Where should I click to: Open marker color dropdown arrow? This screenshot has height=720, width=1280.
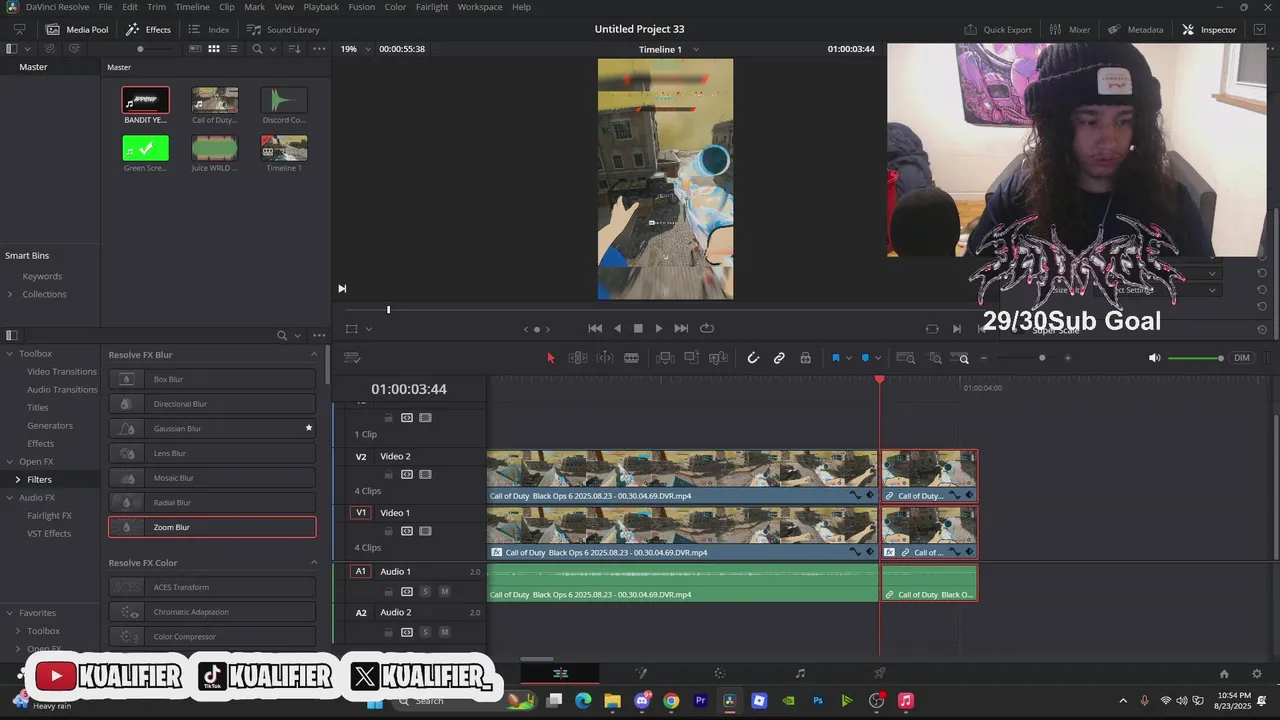click(x=877, y=358)
